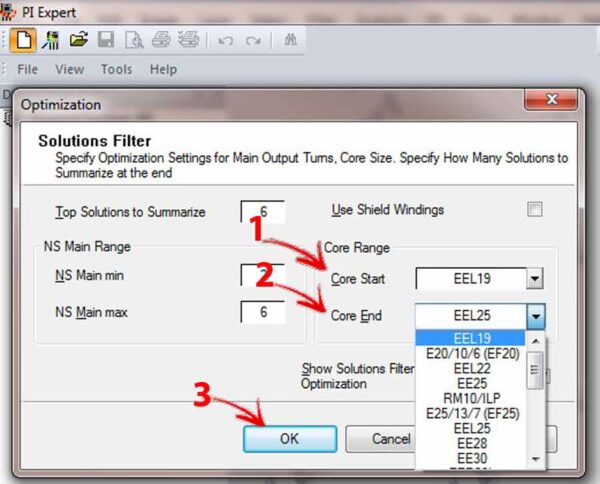Choose RM10/ILP in the core list
The width and height of the screenshot is (600, 484).
471,398
